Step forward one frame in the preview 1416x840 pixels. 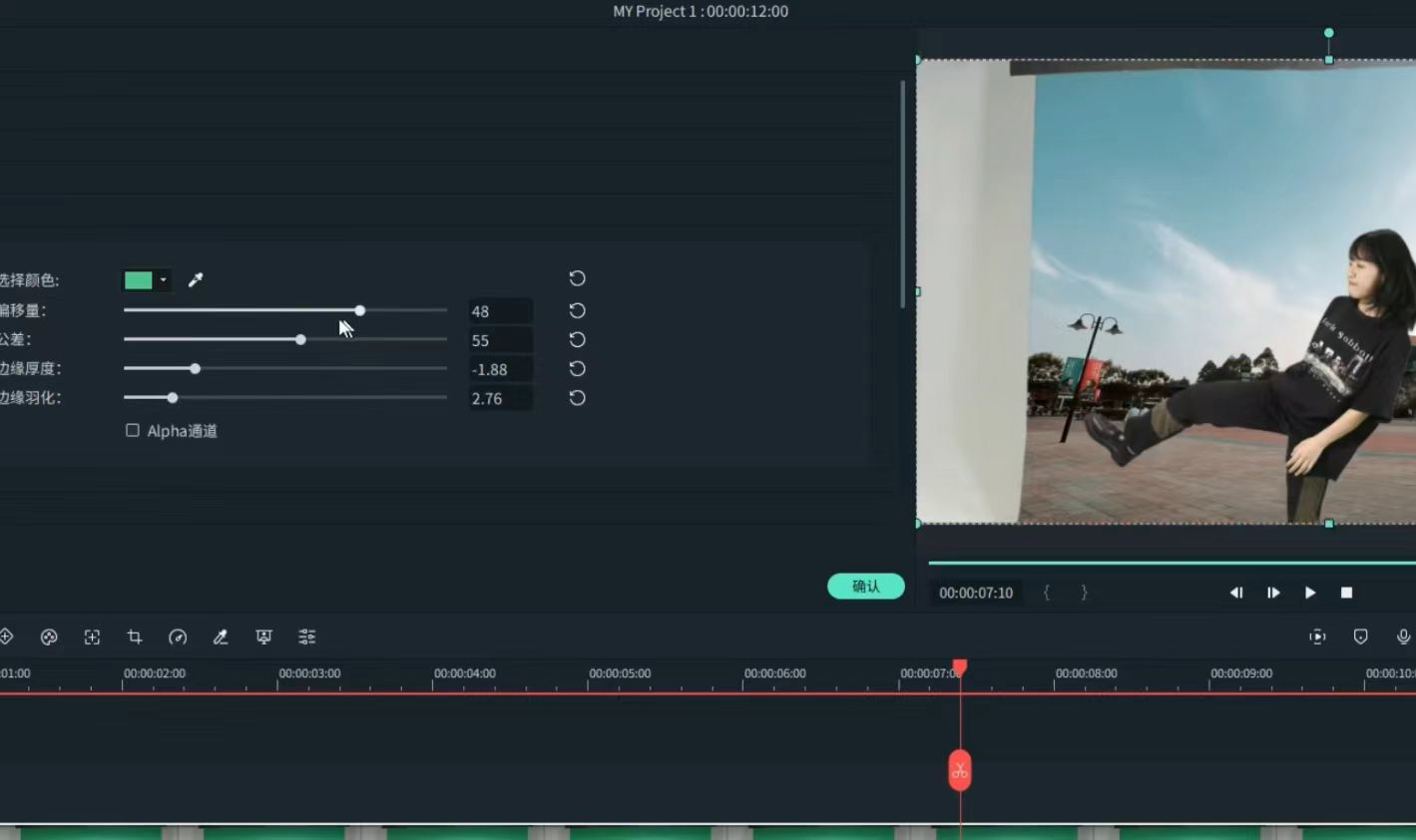tap(1273, 593)
